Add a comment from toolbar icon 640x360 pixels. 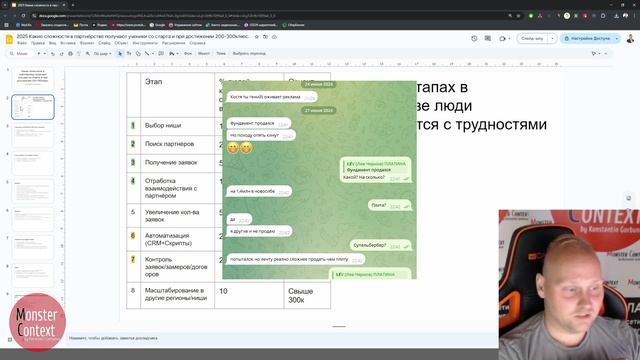[x=161, y=53]
